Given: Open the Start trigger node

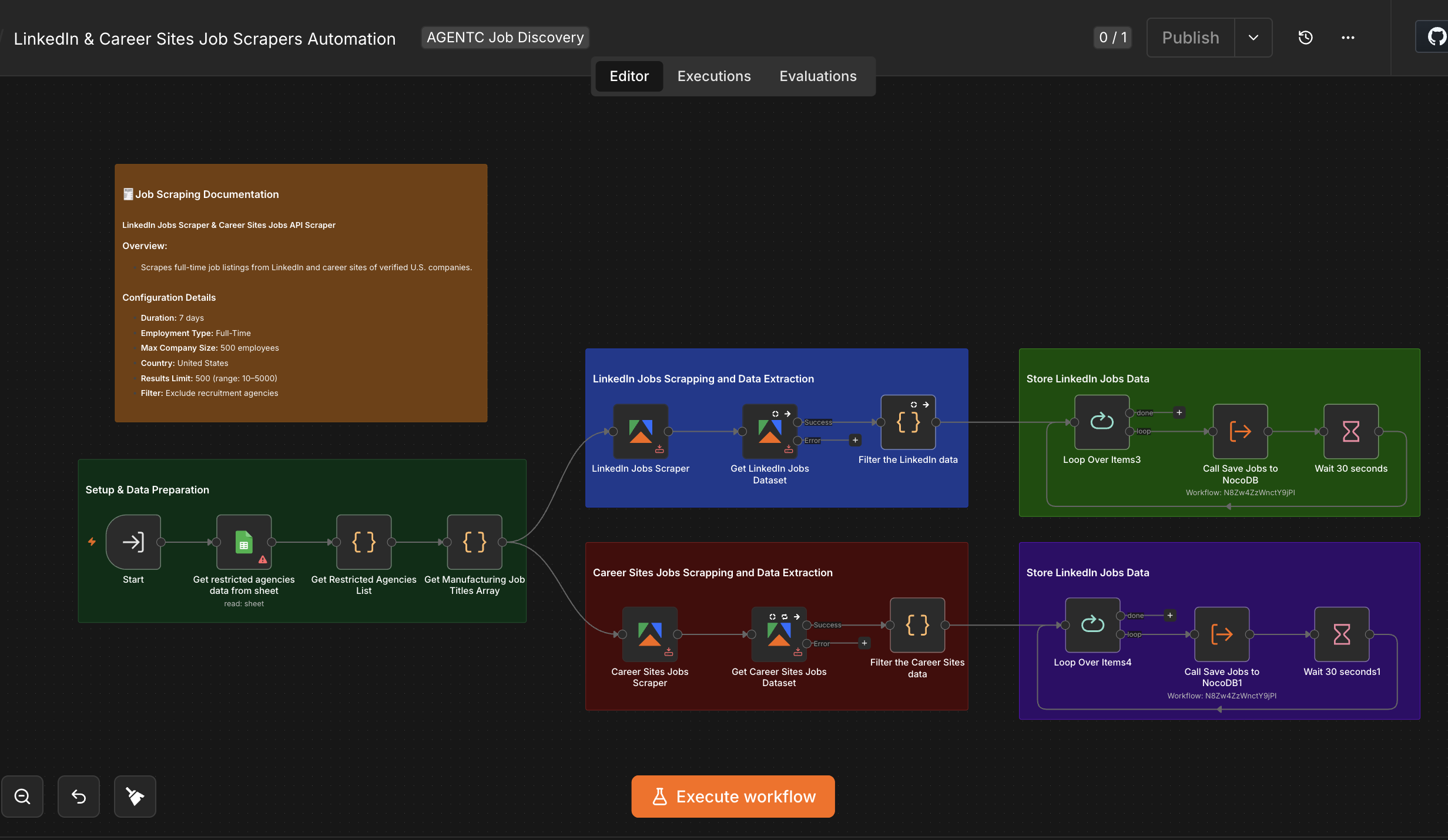Looking at the screenshot, I should 133,542.
